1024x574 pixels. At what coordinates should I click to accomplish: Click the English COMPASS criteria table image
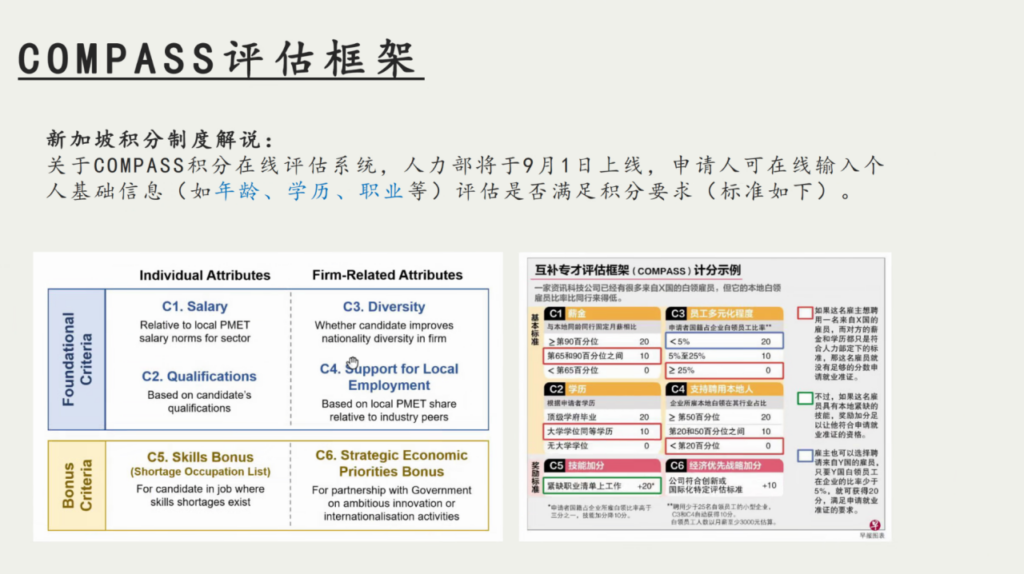[268, 396]
